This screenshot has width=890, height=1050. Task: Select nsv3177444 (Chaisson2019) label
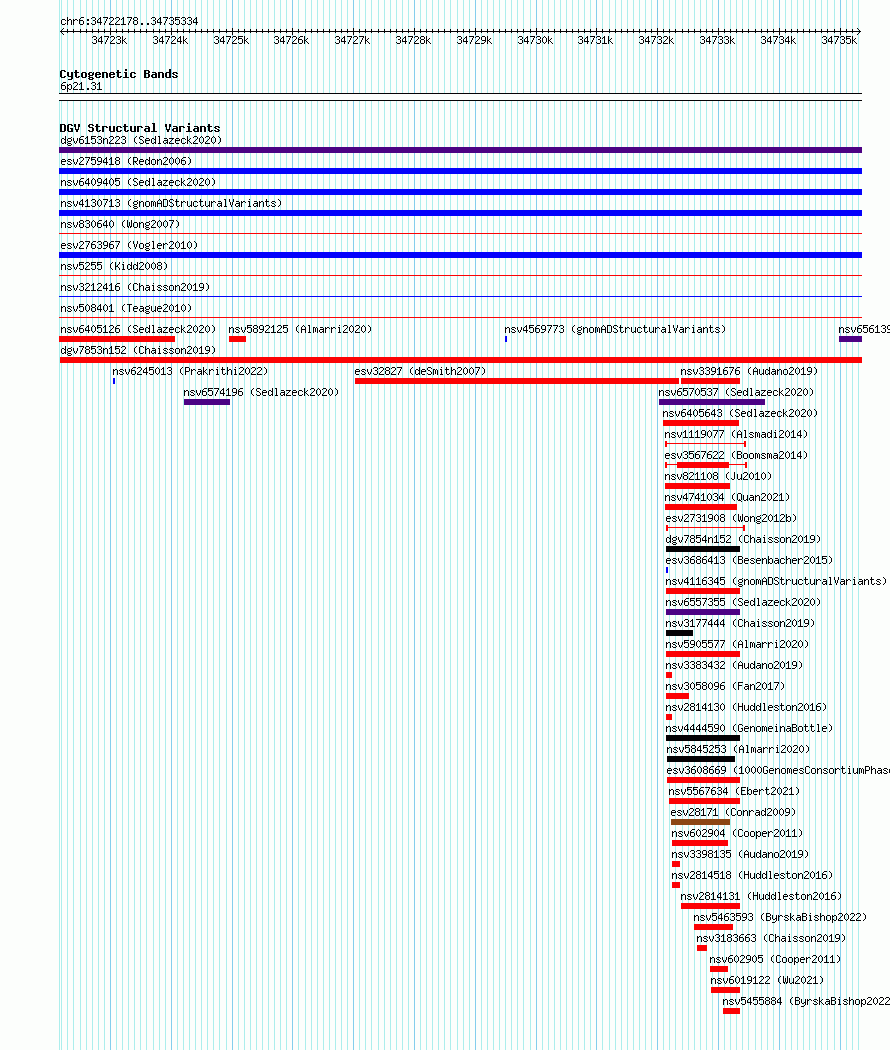[740, 623]
